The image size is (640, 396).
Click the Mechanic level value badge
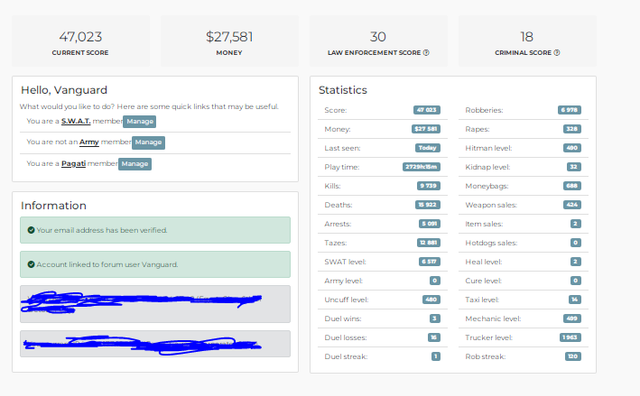click(x=572, y=318)
